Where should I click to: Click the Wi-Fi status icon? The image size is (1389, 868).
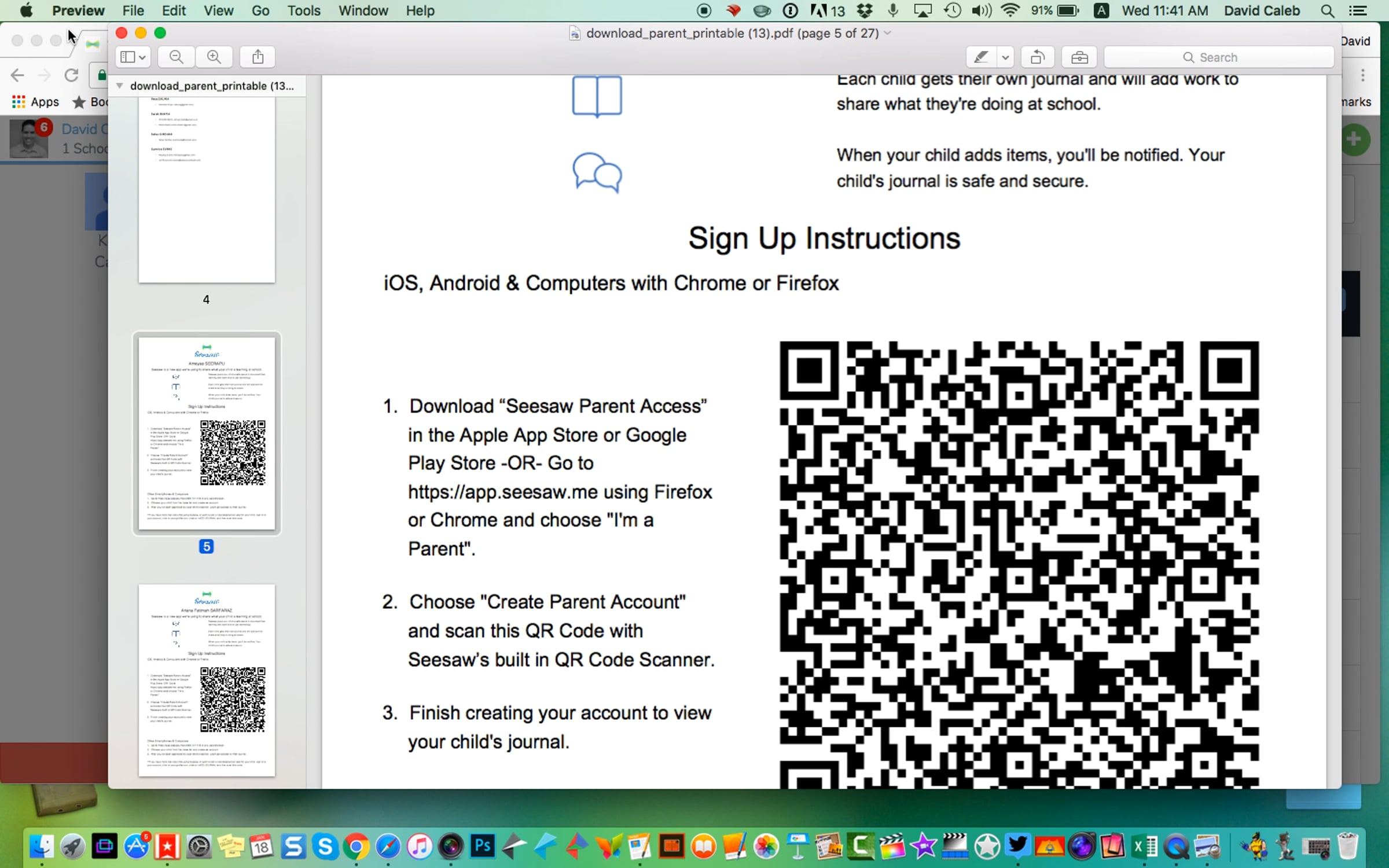(1010, 10)
